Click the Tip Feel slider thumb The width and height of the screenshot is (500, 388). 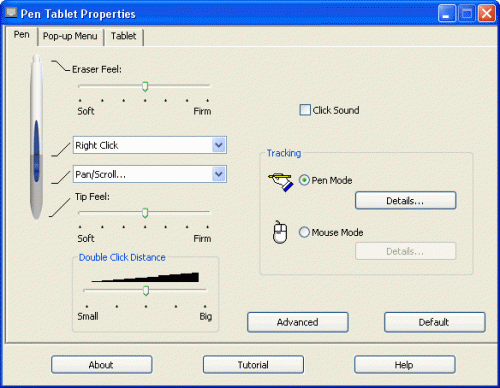tap(145, 213)
